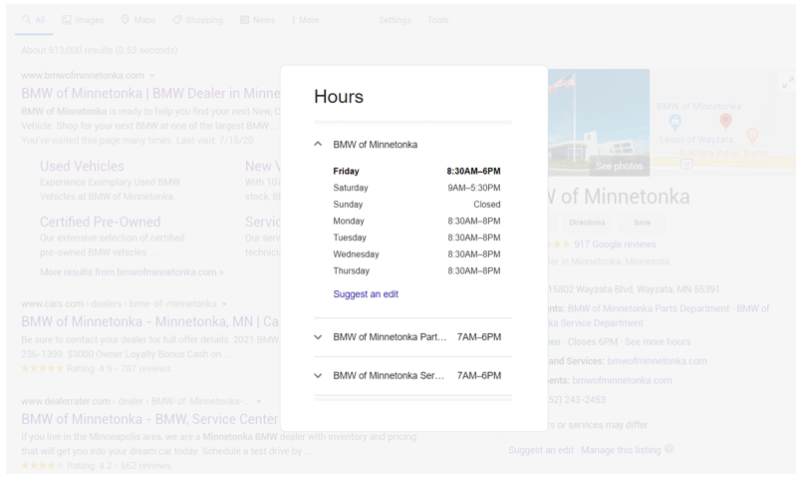This screenshot has width=804, height=480.
Task: Select the All search tab
Action: pyautogui.click(x=34, y=20)
